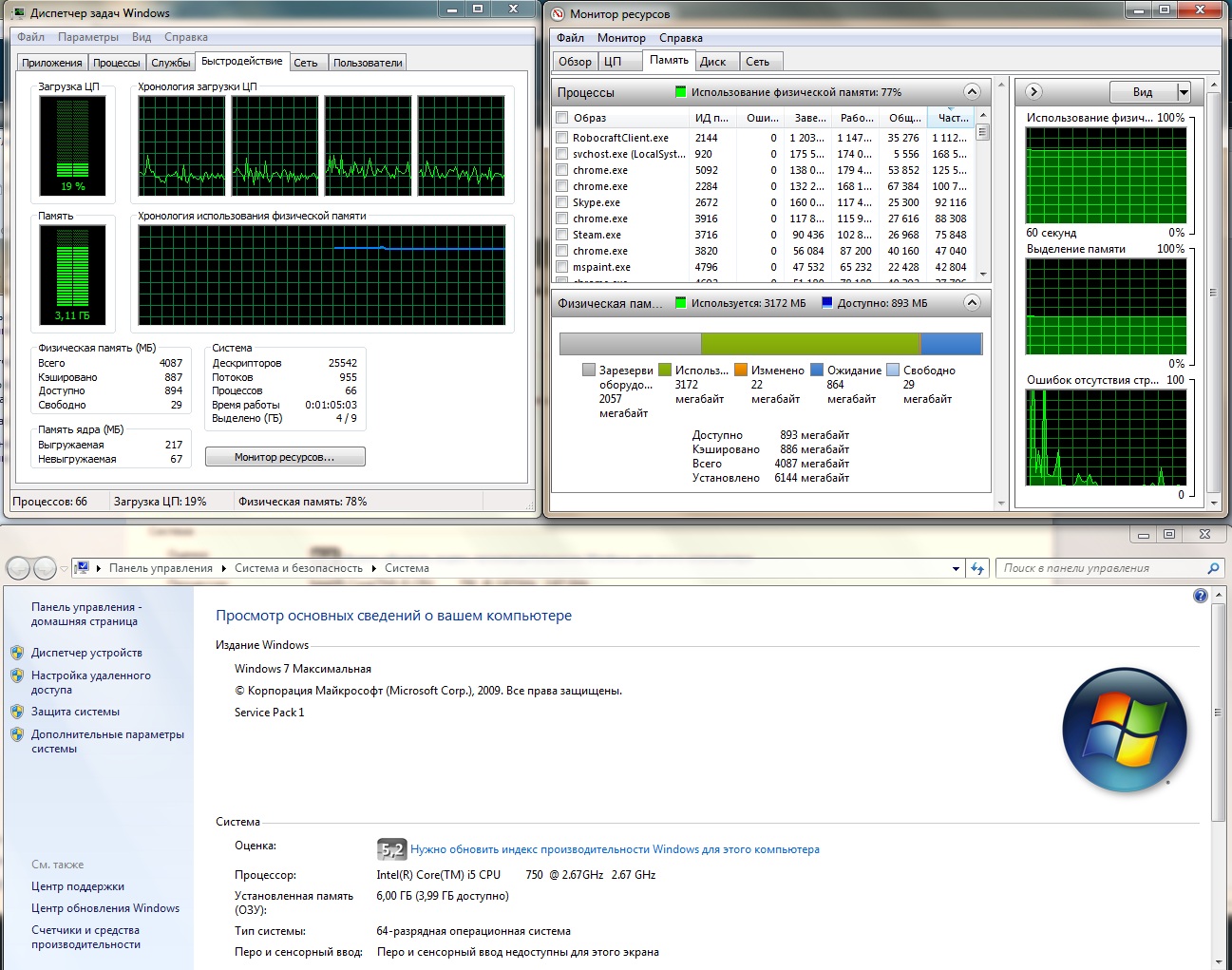Viewport: 1232px width, 970px height.
Task: Click the System window vertical scrollbar
Action: 1219,778
